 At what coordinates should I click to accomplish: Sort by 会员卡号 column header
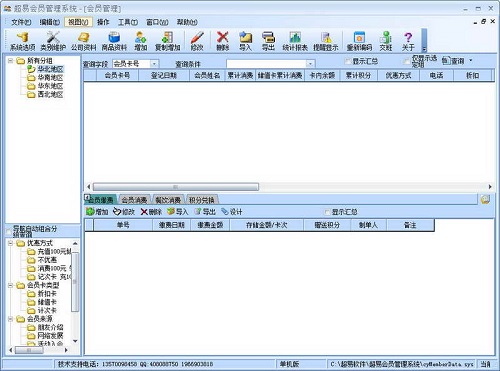[117, 75]
